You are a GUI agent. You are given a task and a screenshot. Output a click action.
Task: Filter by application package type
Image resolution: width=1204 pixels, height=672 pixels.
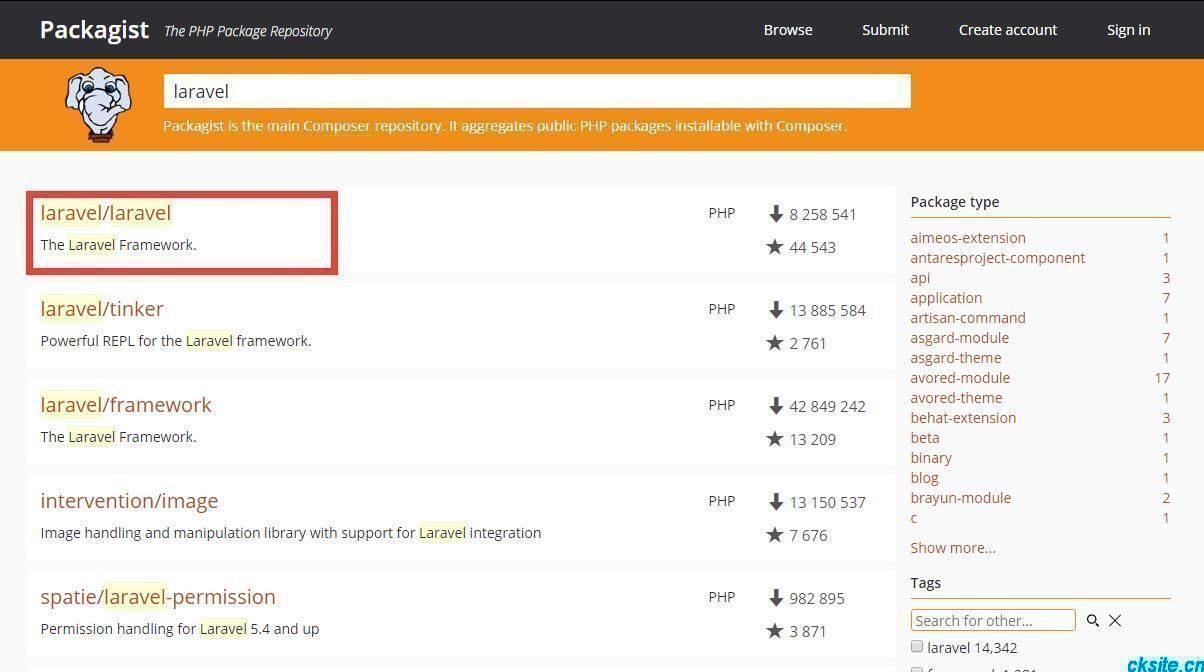click(x=946, y=298)
